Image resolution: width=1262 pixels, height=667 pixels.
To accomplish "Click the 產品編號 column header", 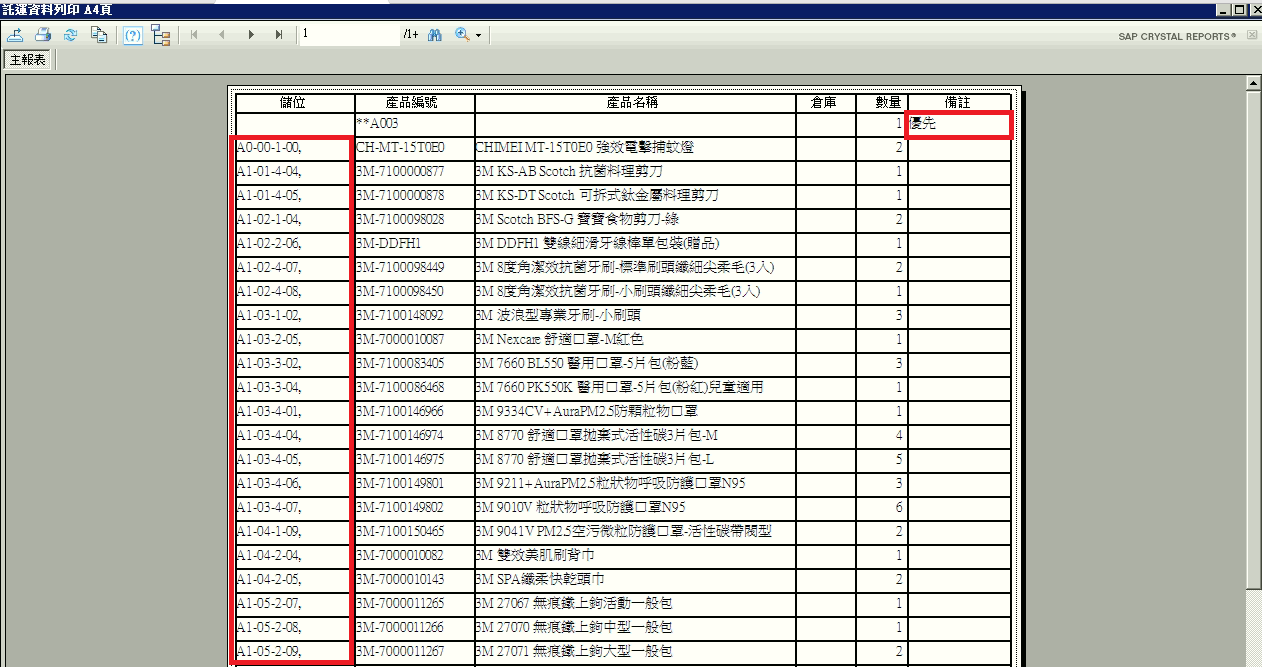I will (x=414, y=102).
